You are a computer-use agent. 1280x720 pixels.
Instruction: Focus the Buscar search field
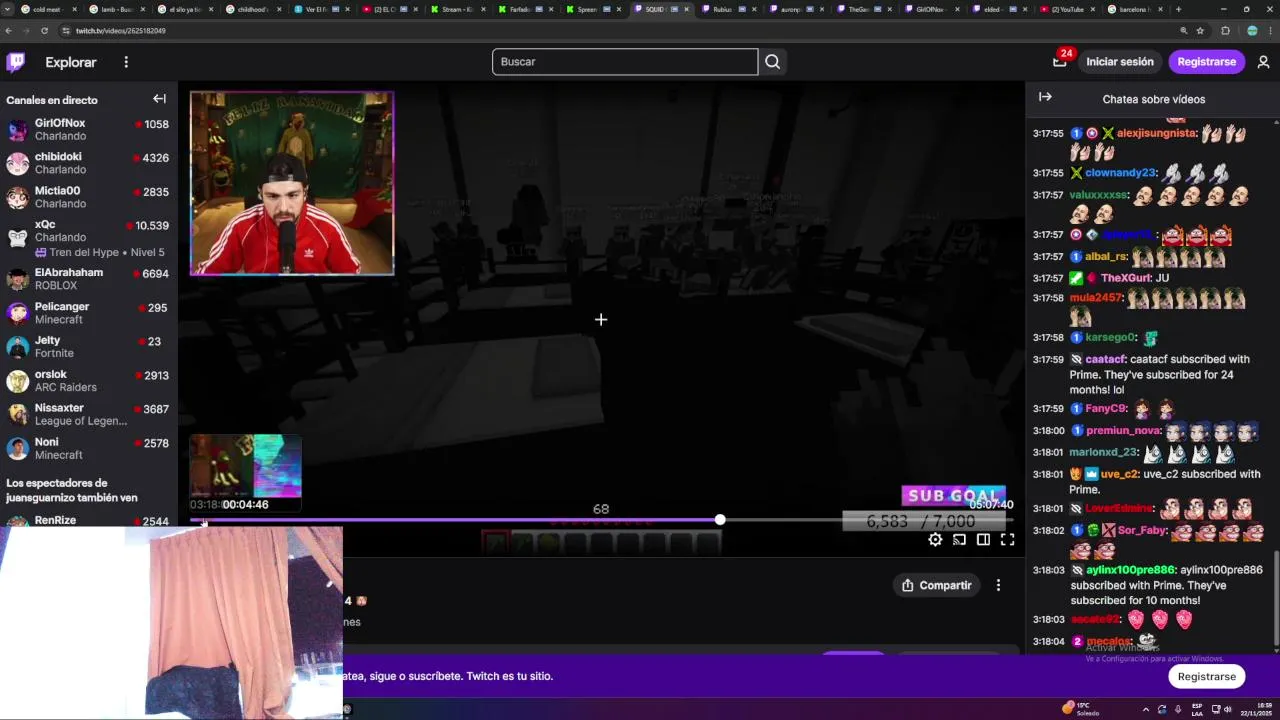pos(625,62)
